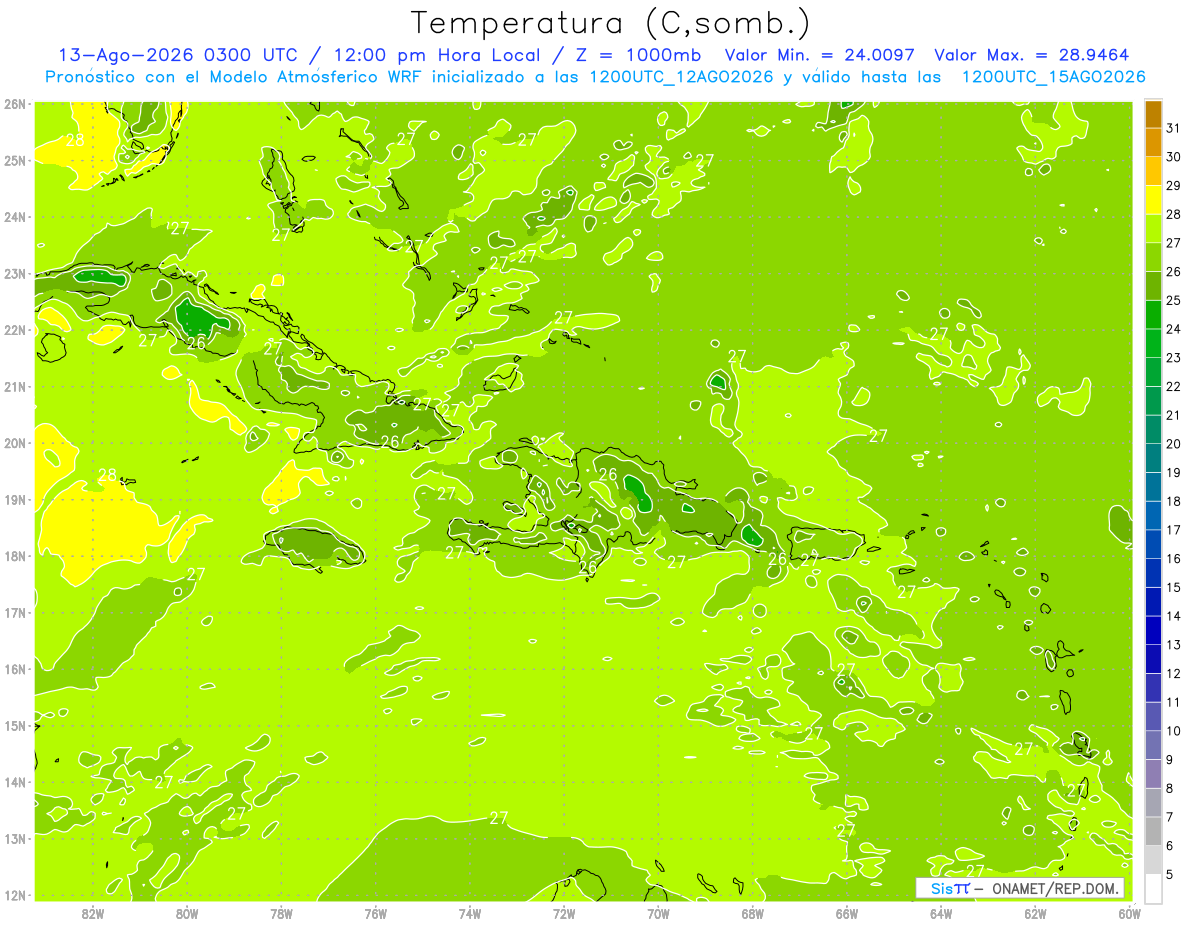Click the 'Temperatura (C,somb.)' map title
The image size is (1200, 927).
point(611,23)
